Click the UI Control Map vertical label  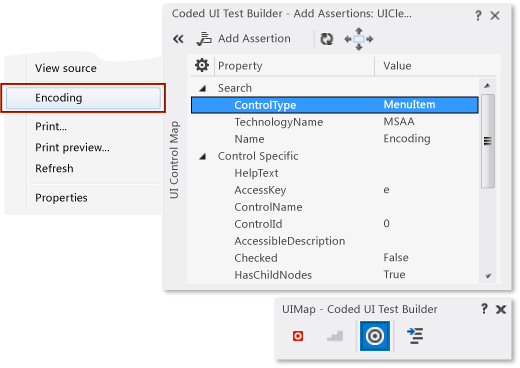pyautogui.click(x=174, y=160)
